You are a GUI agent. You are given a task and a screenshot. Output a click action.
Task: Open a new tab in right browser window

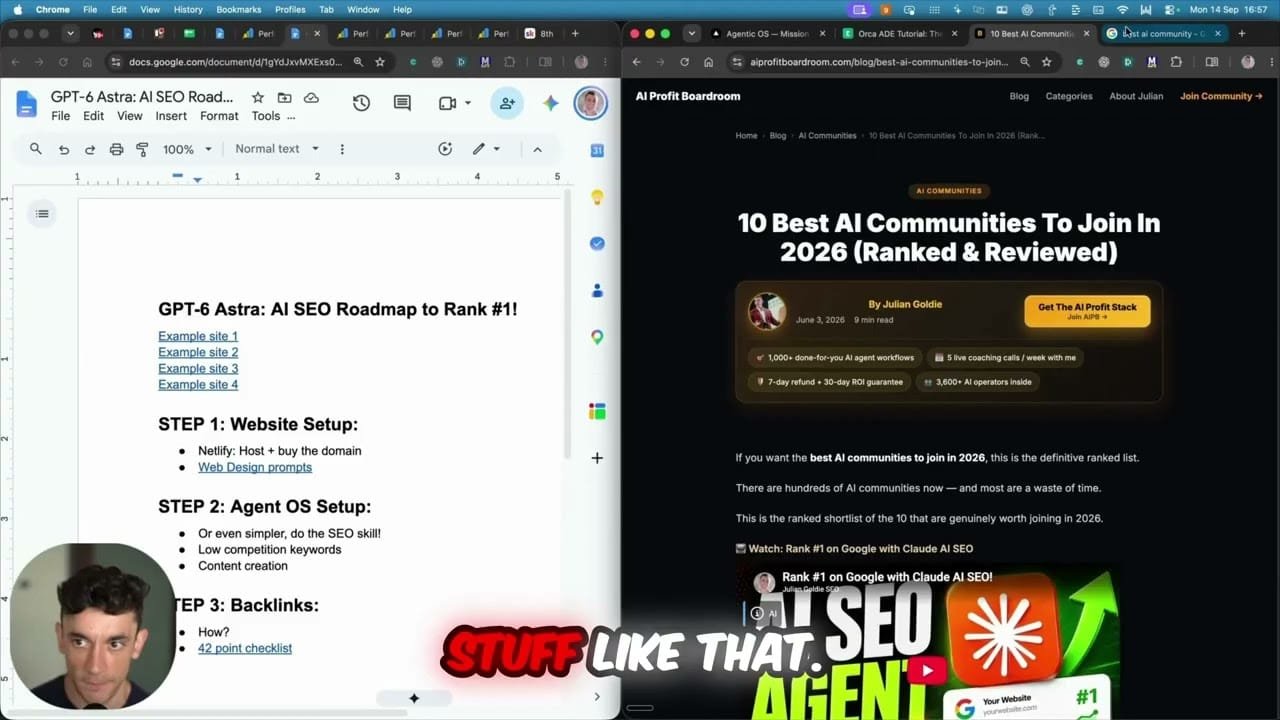click(x=1241, y=33)
